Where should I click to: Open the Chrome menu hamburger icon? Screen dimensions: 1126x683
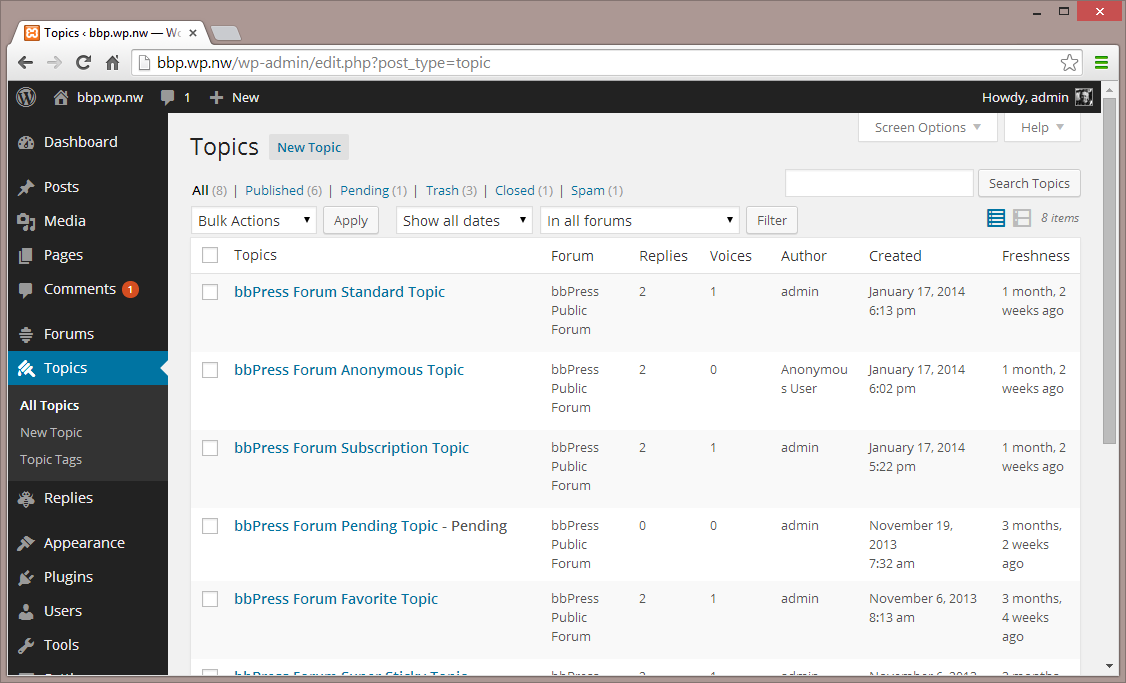click(x=1101, y=63)
